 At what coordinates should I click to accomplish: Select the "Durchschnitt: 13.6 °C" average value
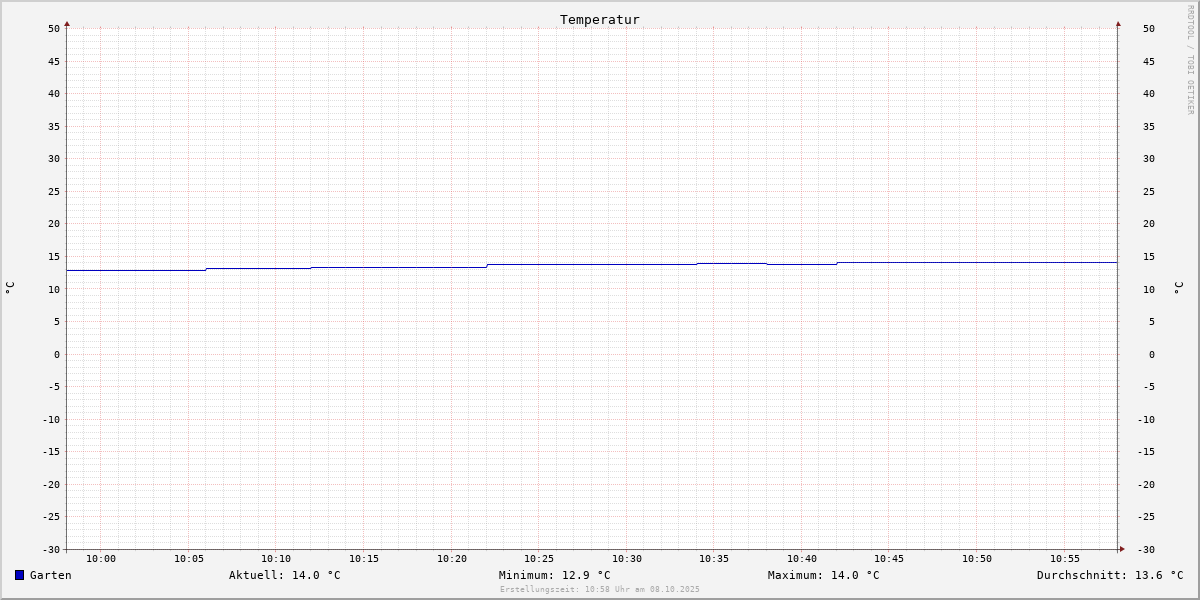pos(1110,575)
